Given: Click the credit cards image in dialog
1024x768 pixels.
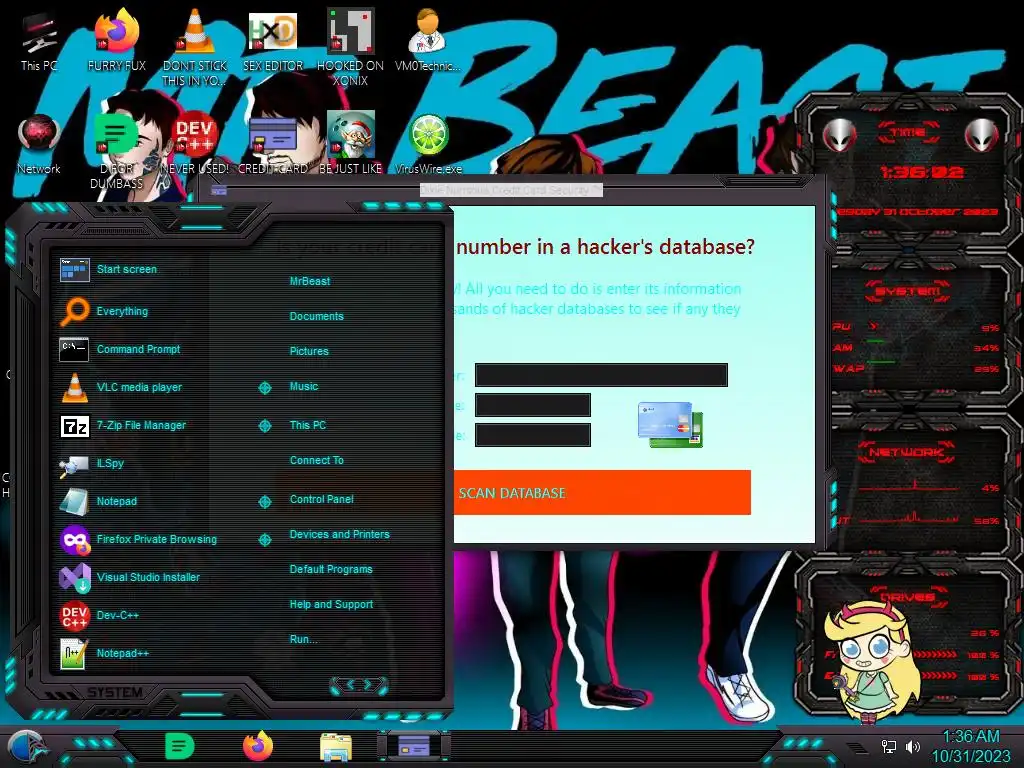Looking at the screenshot, I should pyautogui.click(x=670, y=424).
